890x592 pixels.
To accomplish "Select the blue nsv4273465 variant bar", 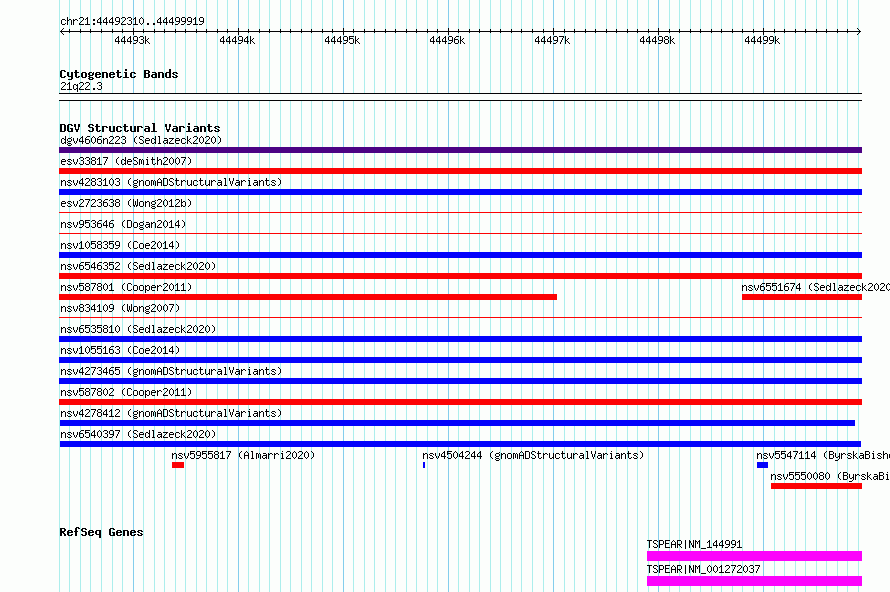I will (x=460, y=381).
